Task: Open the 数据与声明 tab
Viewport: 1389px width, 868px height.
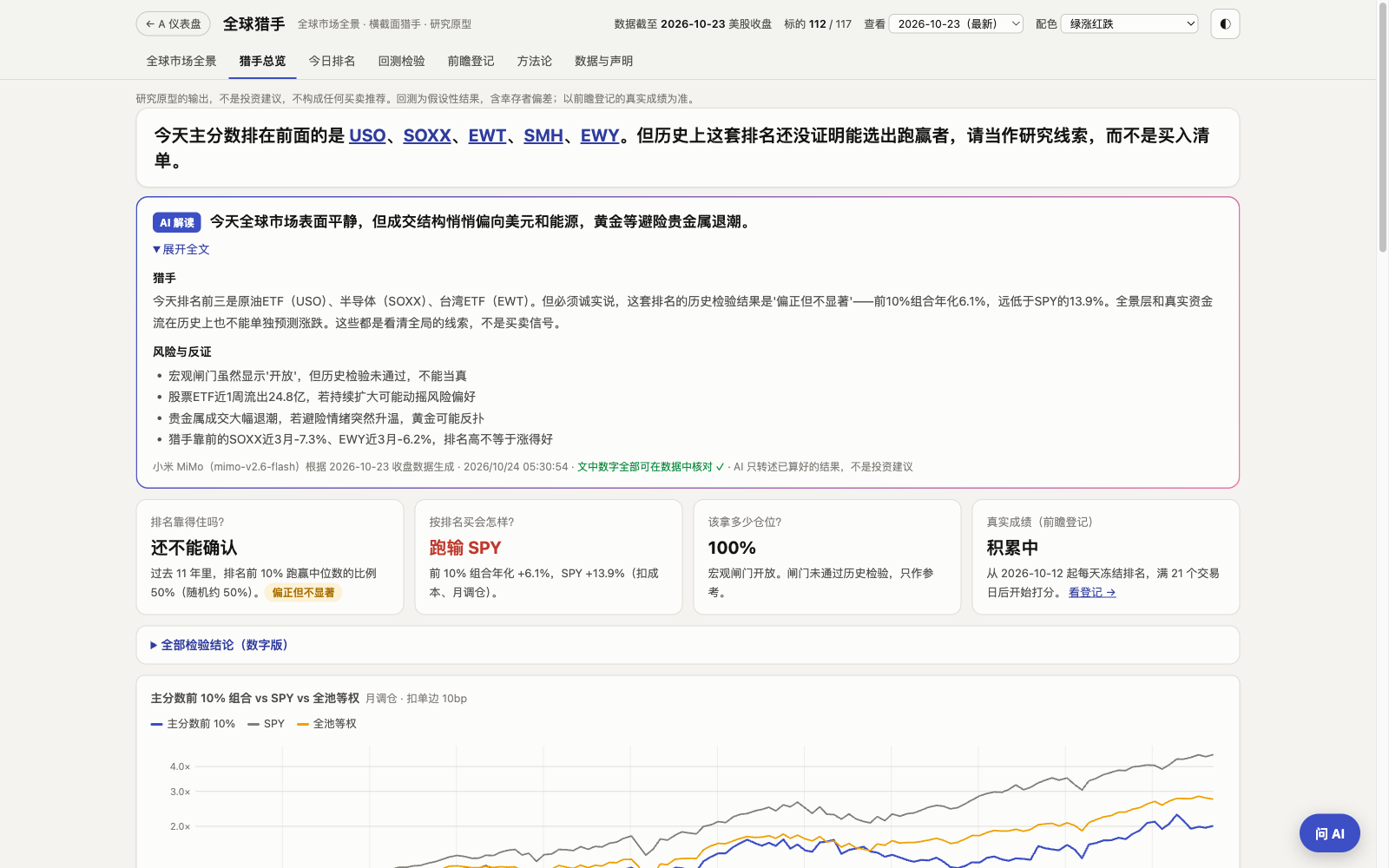Action: click(603, 61)
